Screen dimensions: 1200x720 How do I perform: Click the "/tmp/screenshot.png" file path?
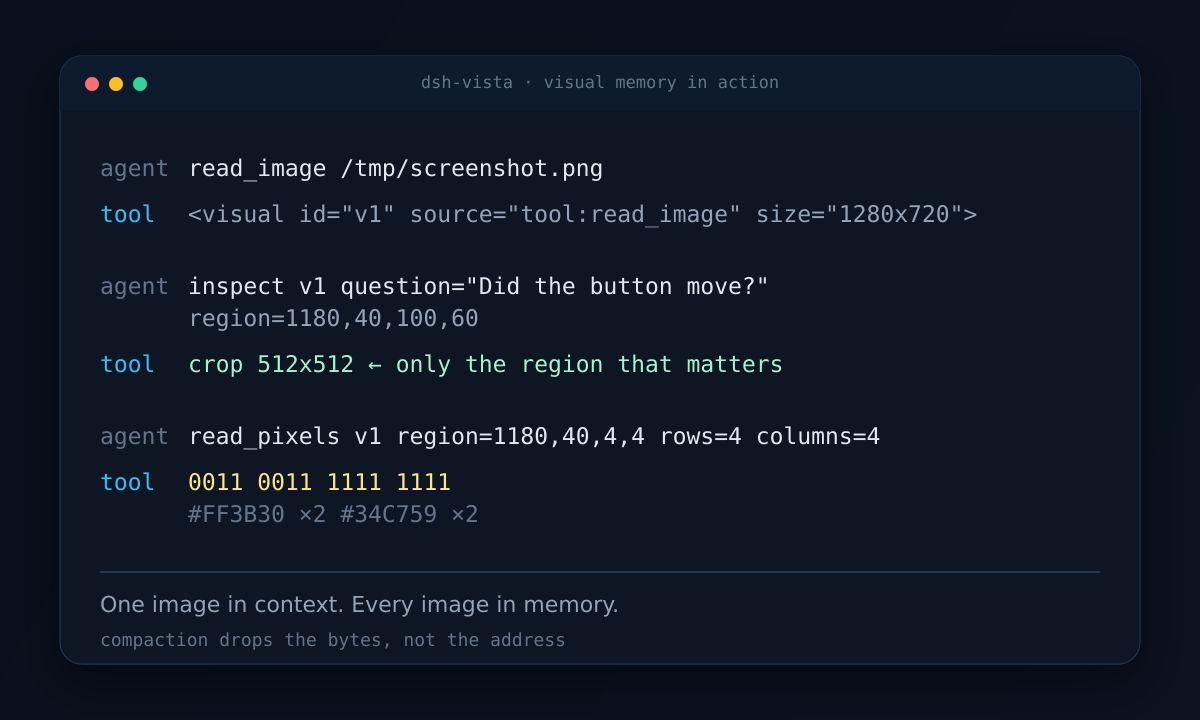pyautogui.click(x=472, y=168)
